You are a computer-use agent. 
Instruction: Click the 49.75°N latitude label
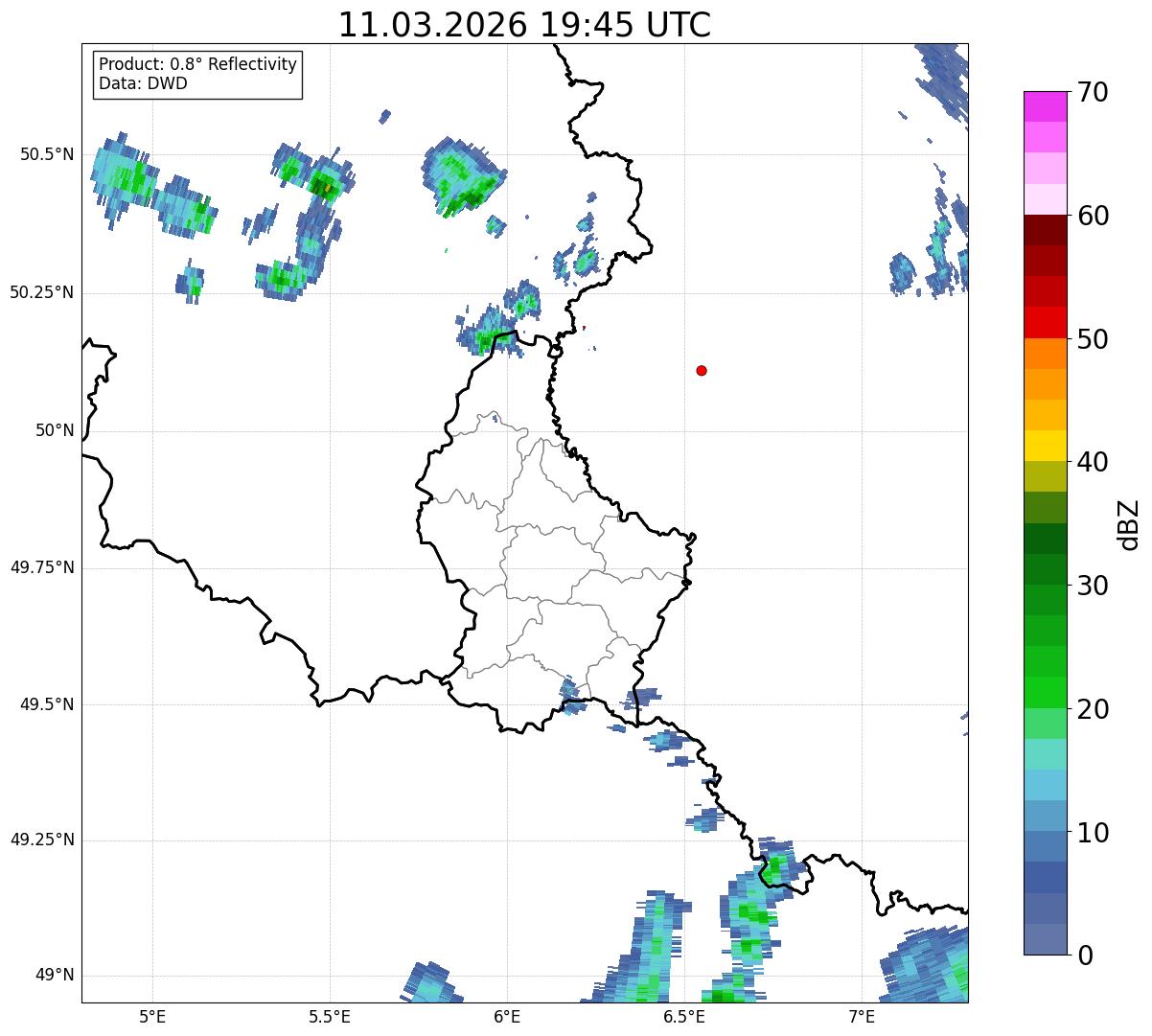tap(41, 567)
